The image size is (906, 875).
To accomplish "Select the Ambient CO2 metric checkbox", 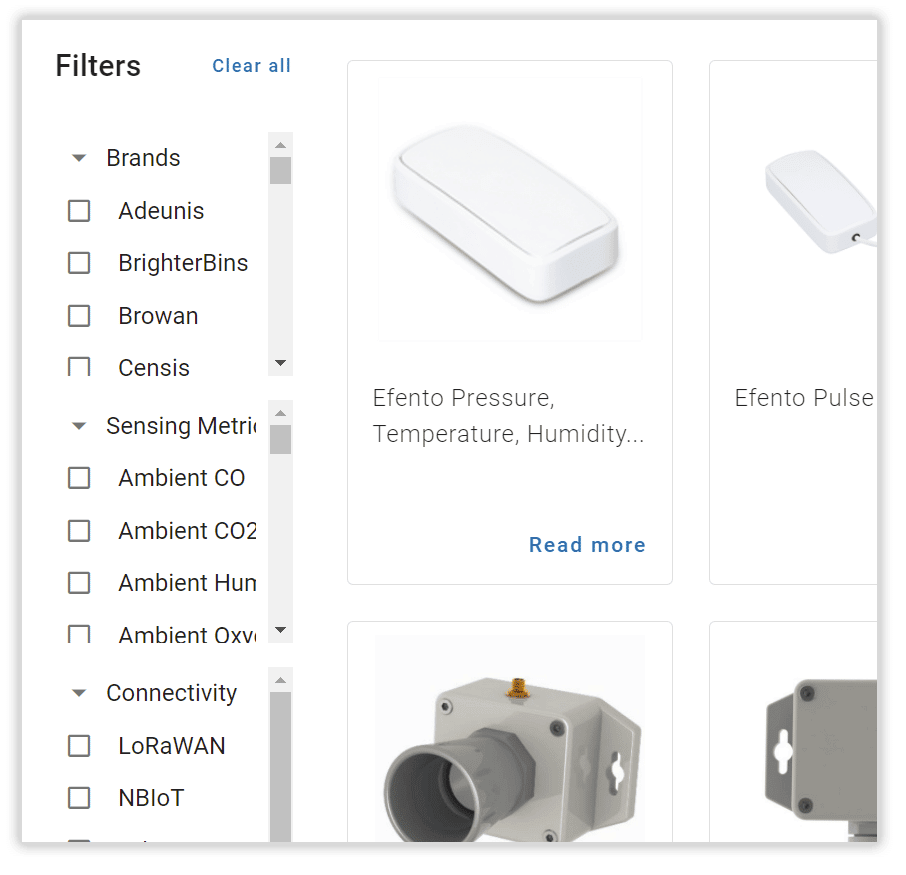I will [79, 531].
